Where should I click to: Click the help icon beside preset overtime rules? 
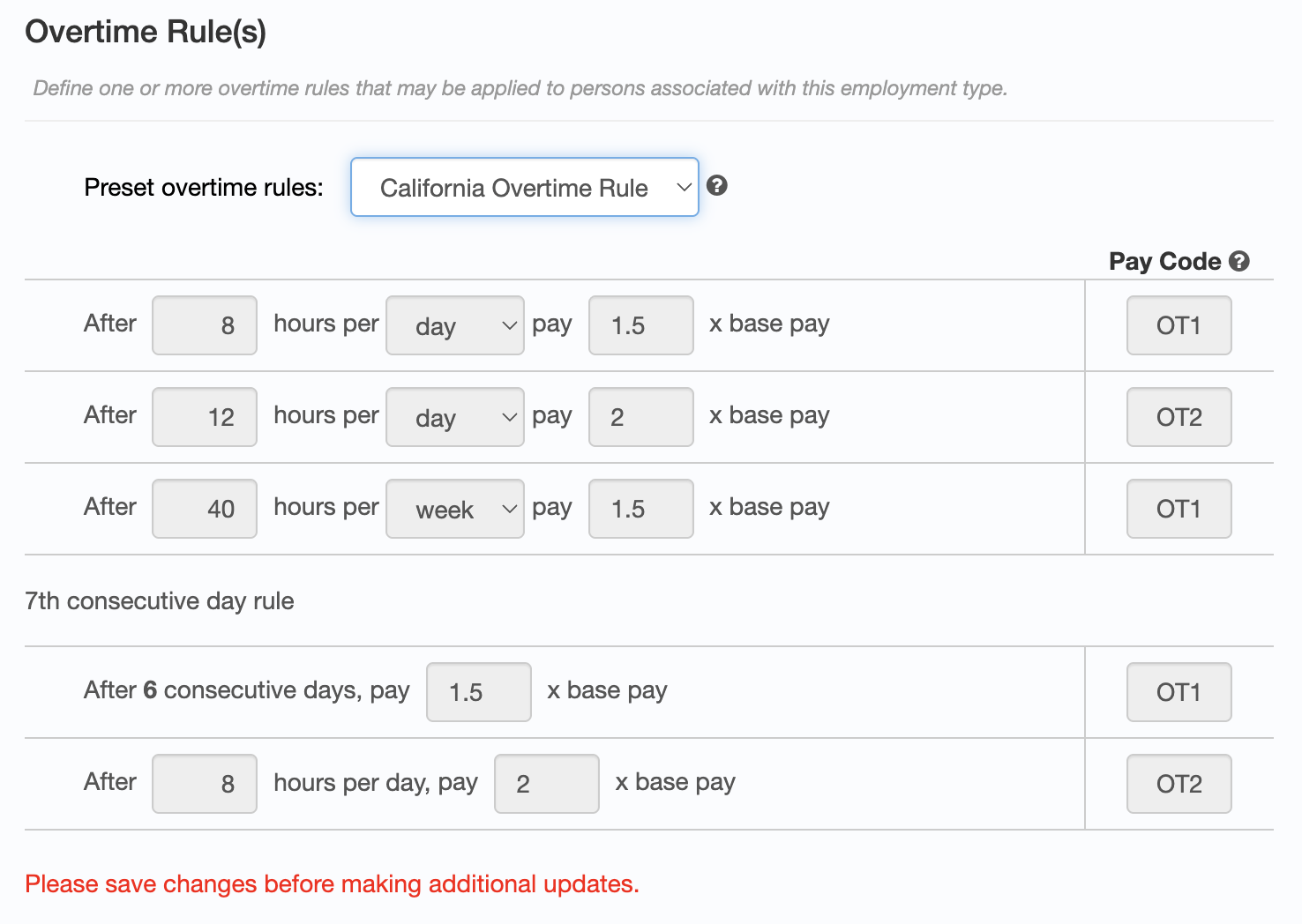click(717, 186)
